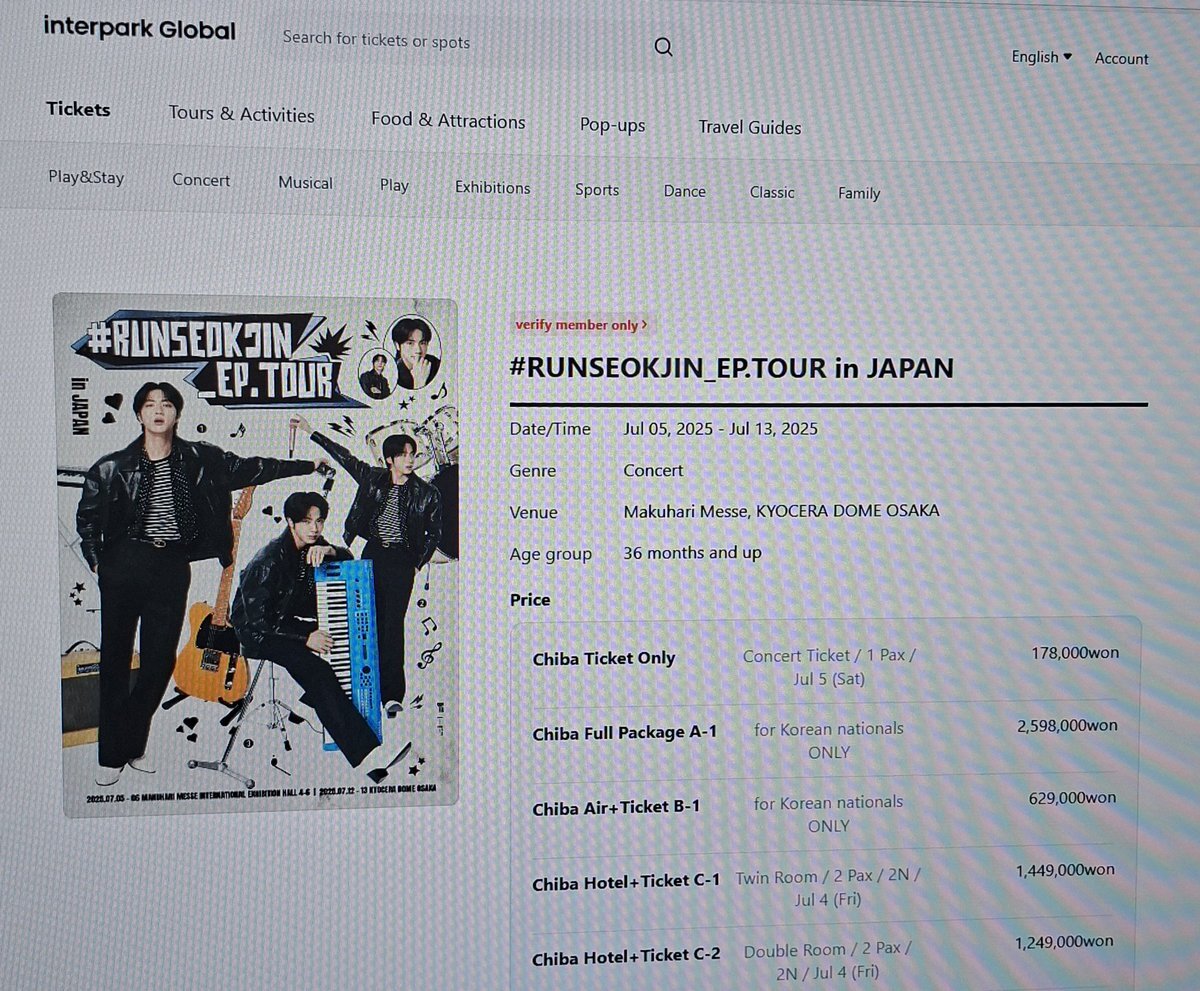Screen dimensions: 1200x991
Task: Click the verify member only link
Action: point(581,325)
